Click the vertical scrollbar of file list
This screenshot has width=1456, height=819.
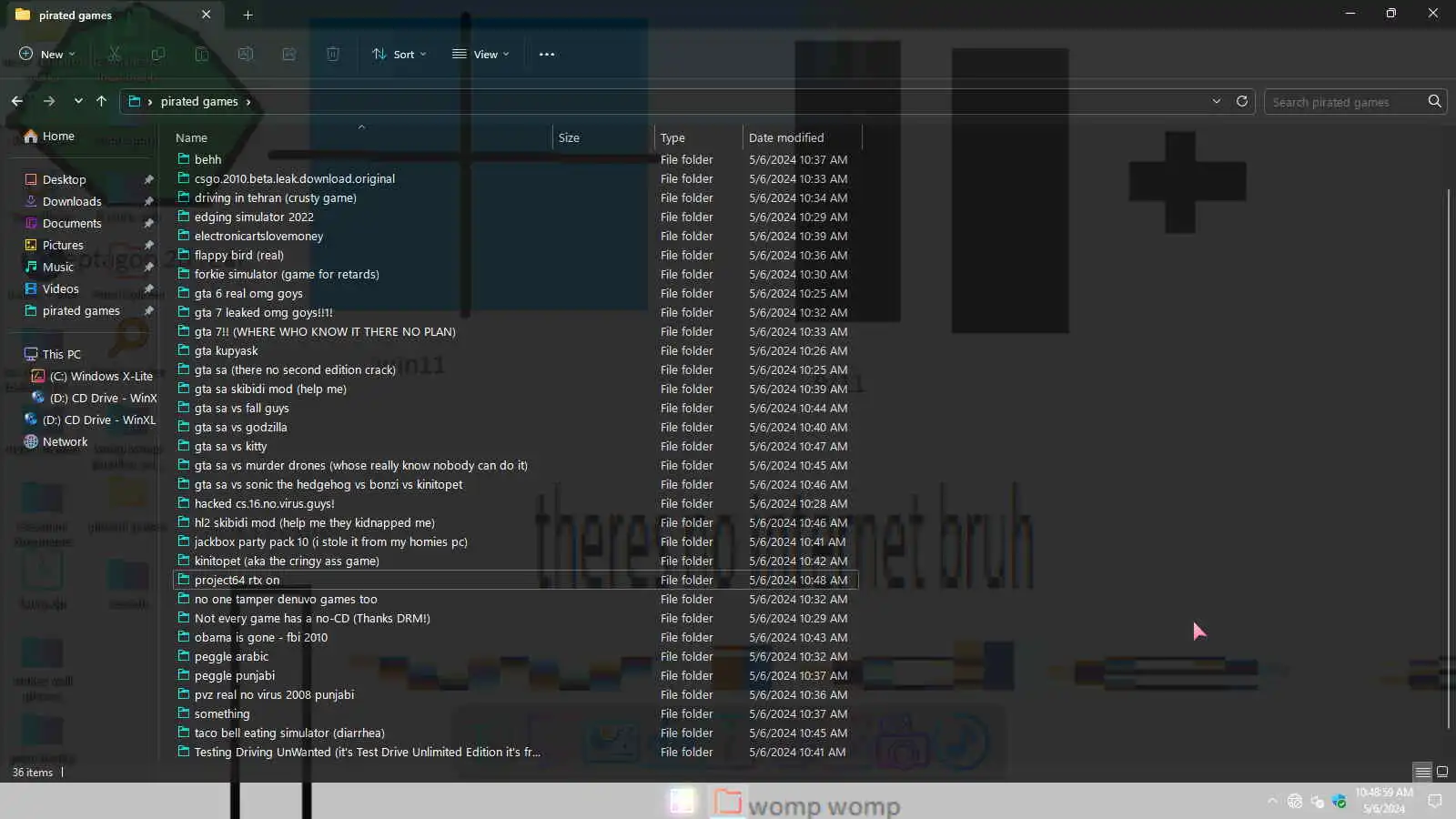pyautogui.click(x=1449, y=460)
